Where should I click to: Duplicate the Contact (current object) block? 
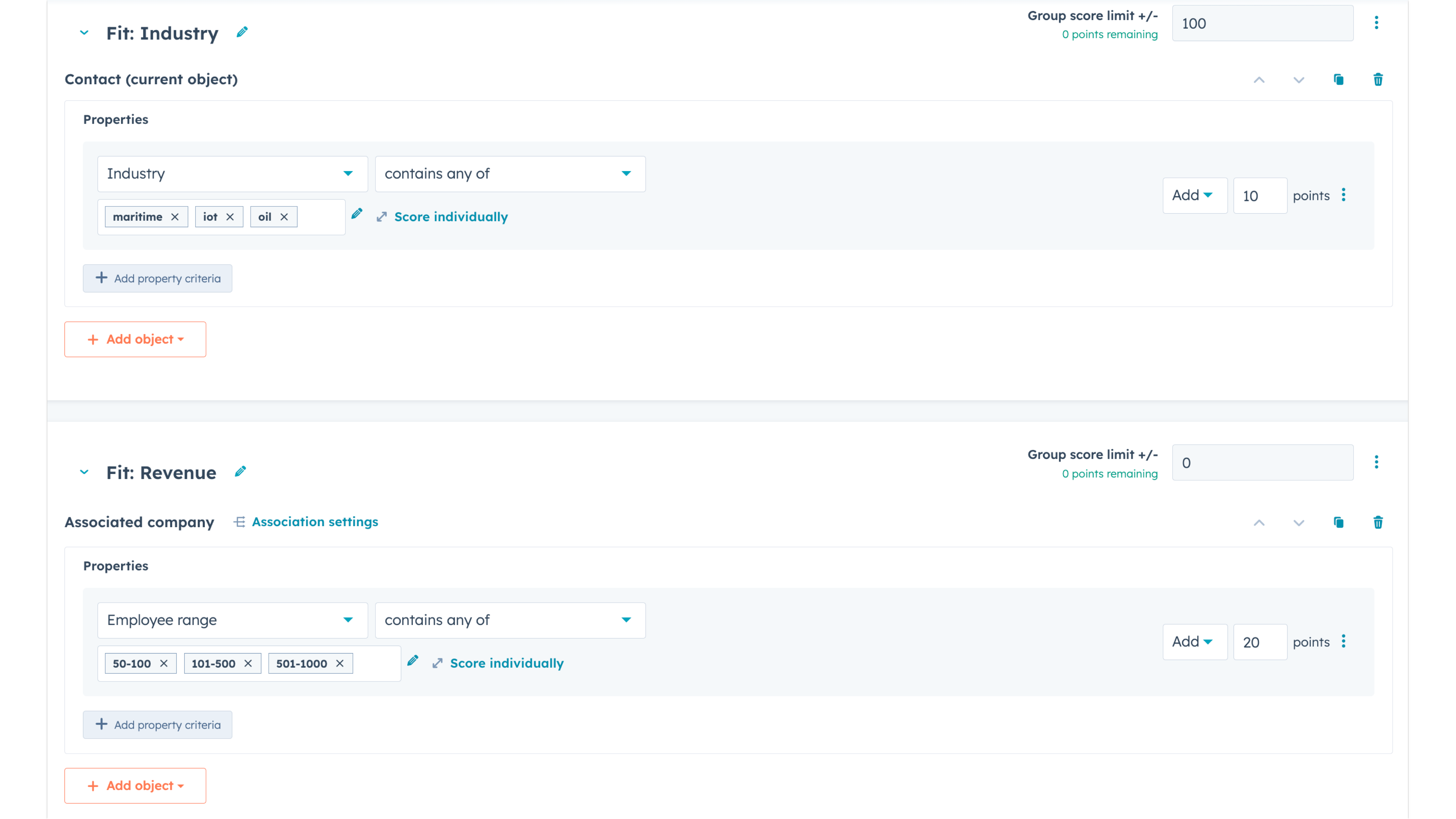[x=1338, y=79]
